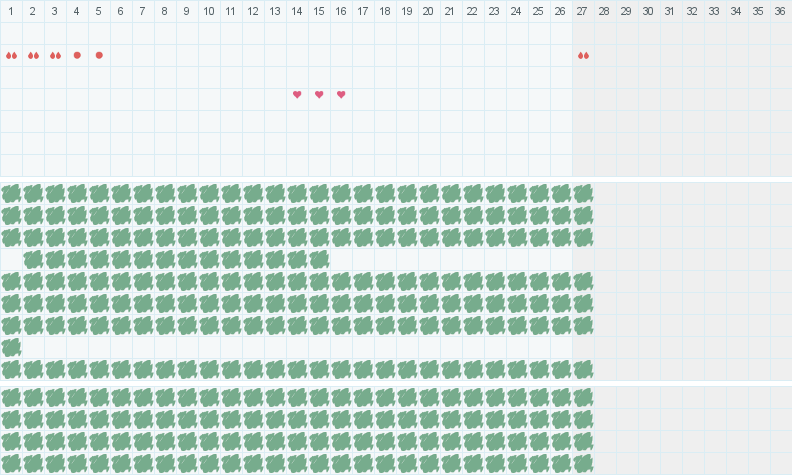Click the empty day 17 cell in the hearts row
The image size is (792, 475).
tap(363, 100)
